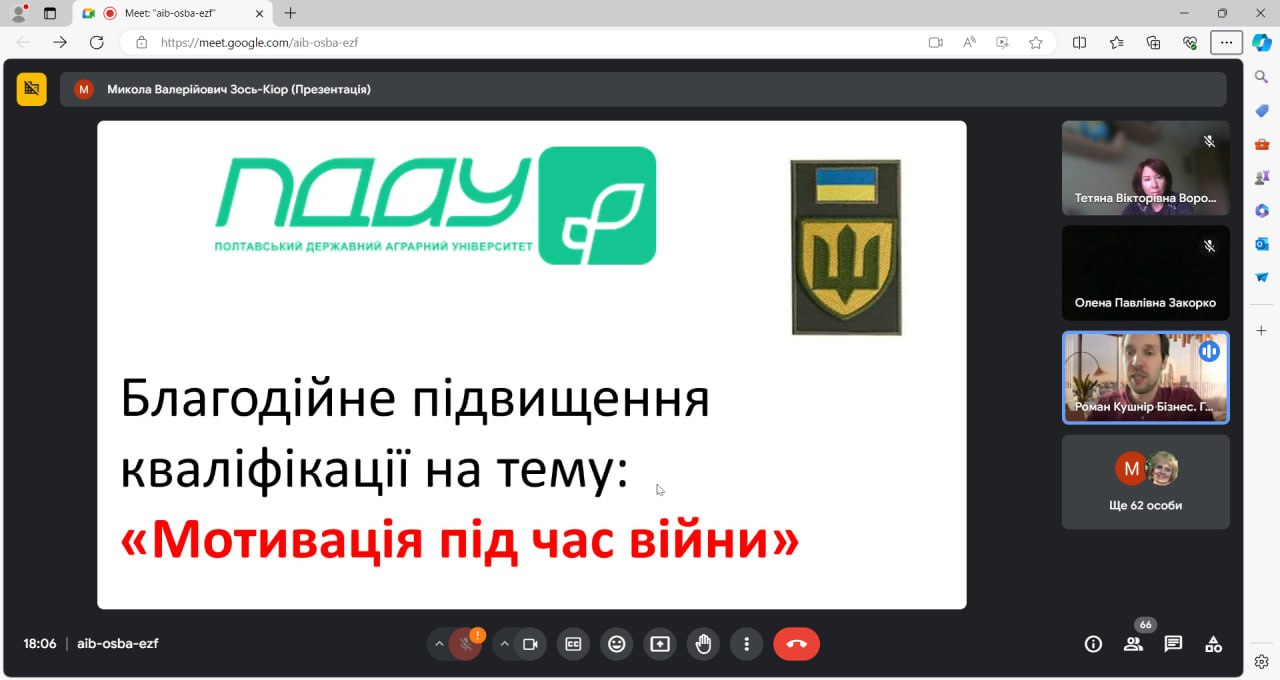The width and height of the screenshot is (1280, 680).
Task: Turn on closed captions
Action: click(574, 644)
